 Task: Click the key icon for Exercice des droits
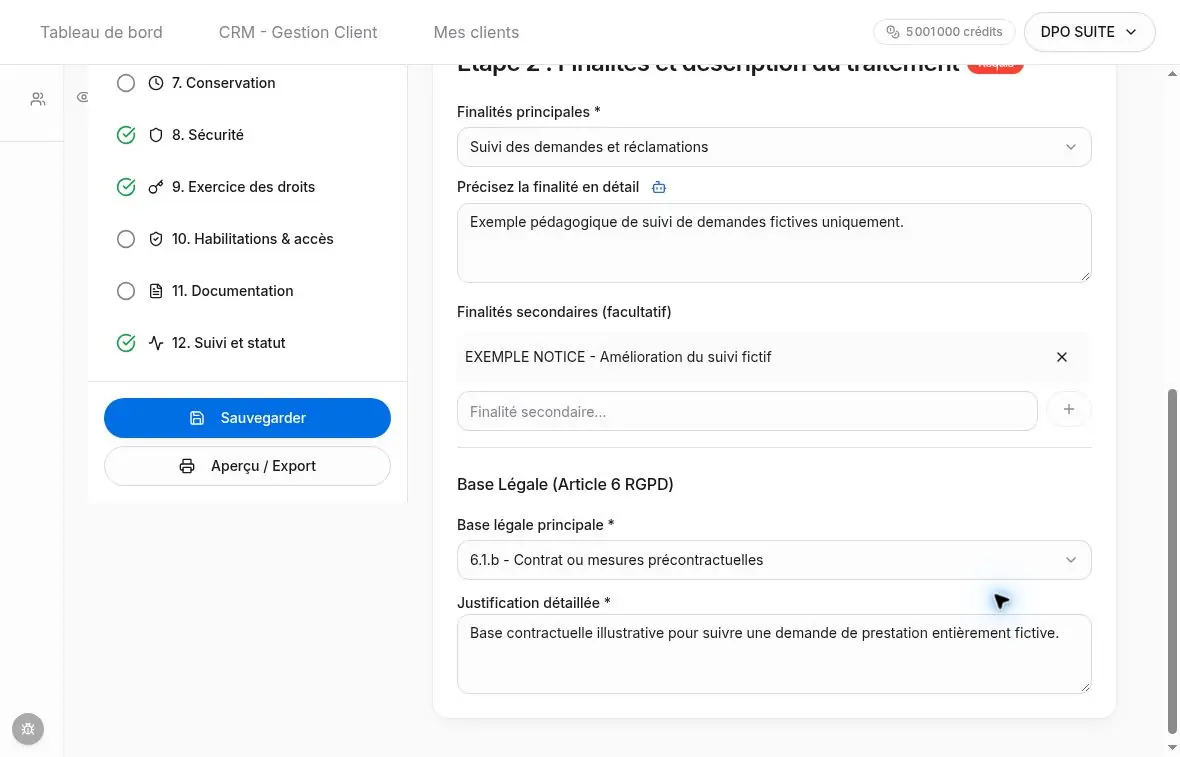[156, 187]
